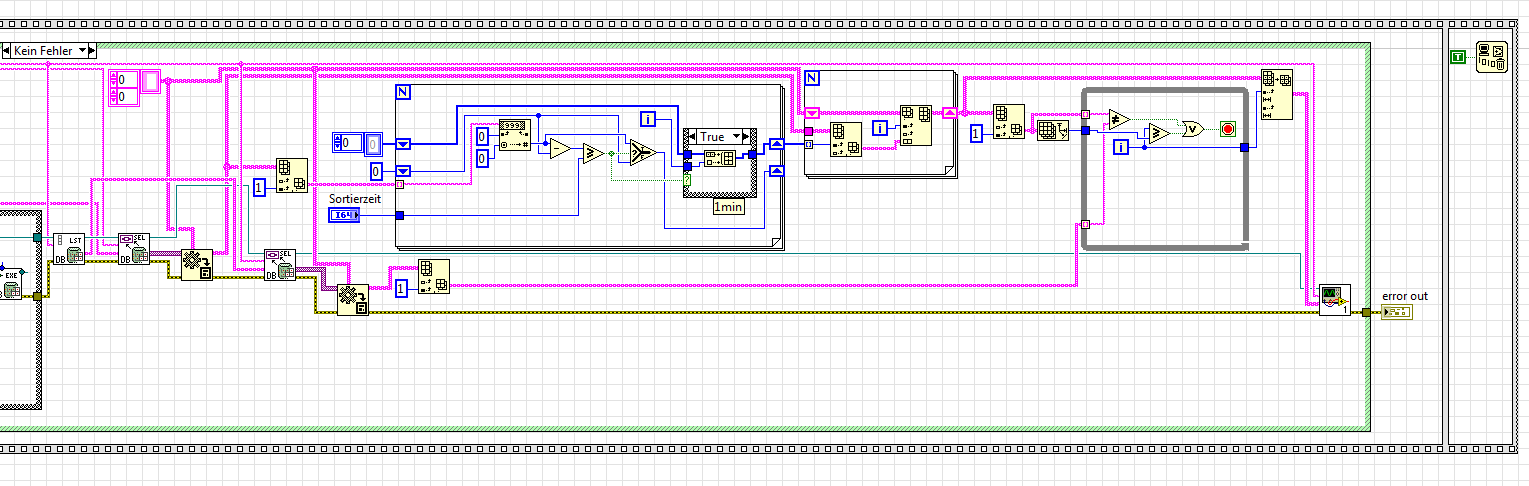Screen dimensions: 1529x486
Task: Click the Replace Array Subset node in second For Loop
Action: (916, 126)
